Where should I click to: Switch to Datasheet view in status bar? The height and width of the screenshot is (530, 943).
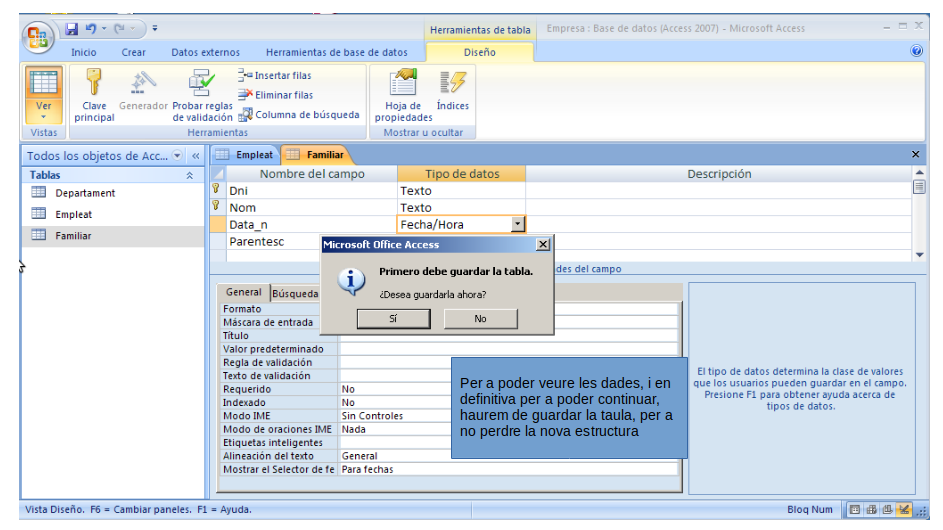click(x=855, y=510)
